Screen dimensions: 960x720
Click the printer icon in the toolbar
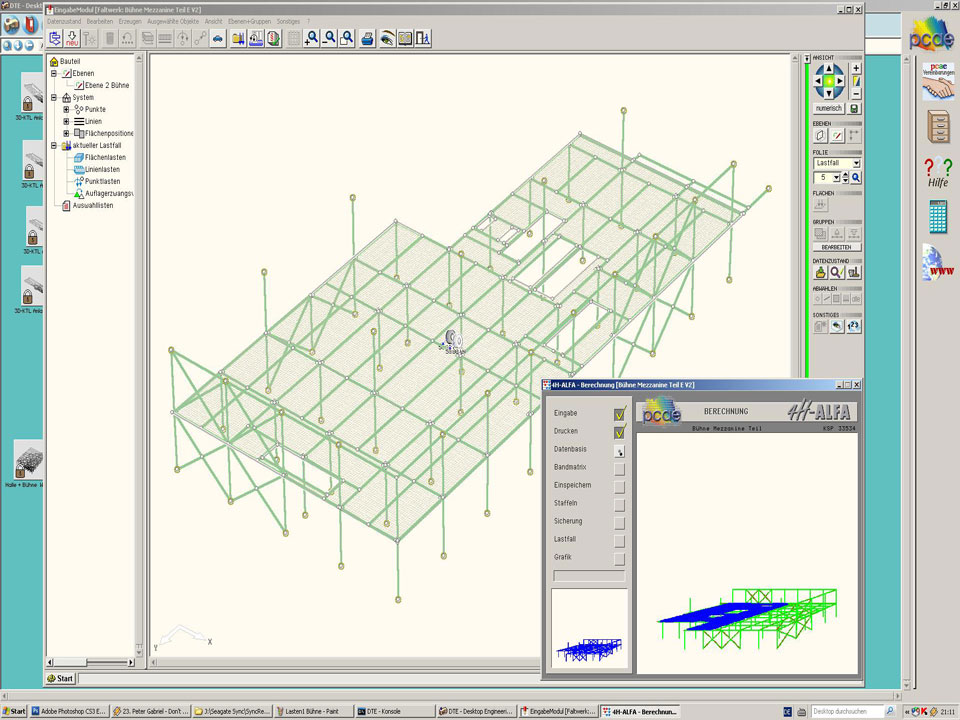click(x=367, y=38)
